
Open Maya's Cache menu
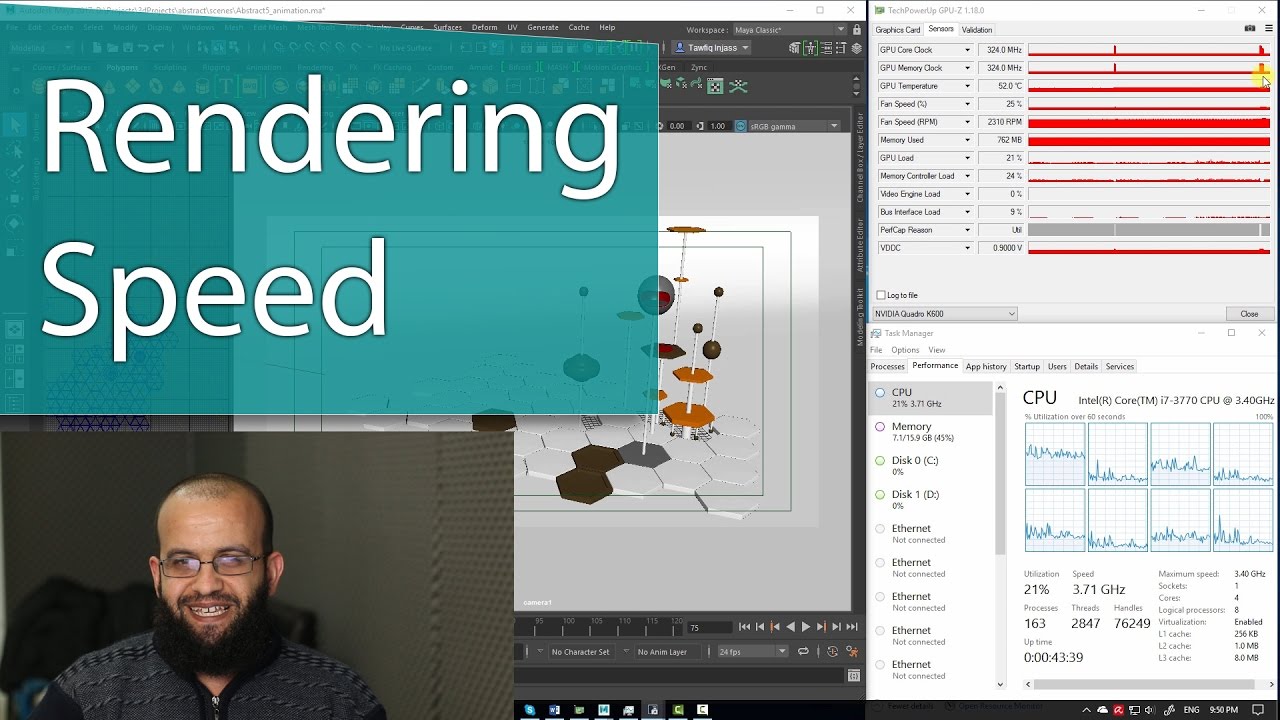click(x=579, y=27)
